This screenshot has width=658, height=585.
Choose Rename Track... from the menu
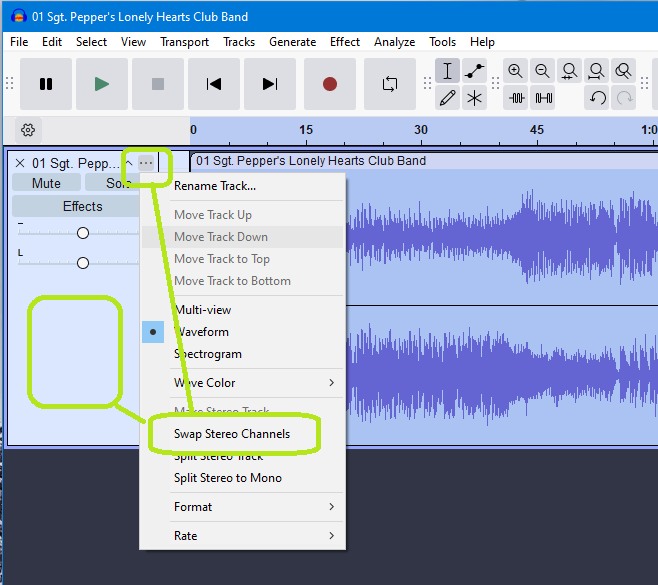tap(243, 186)
